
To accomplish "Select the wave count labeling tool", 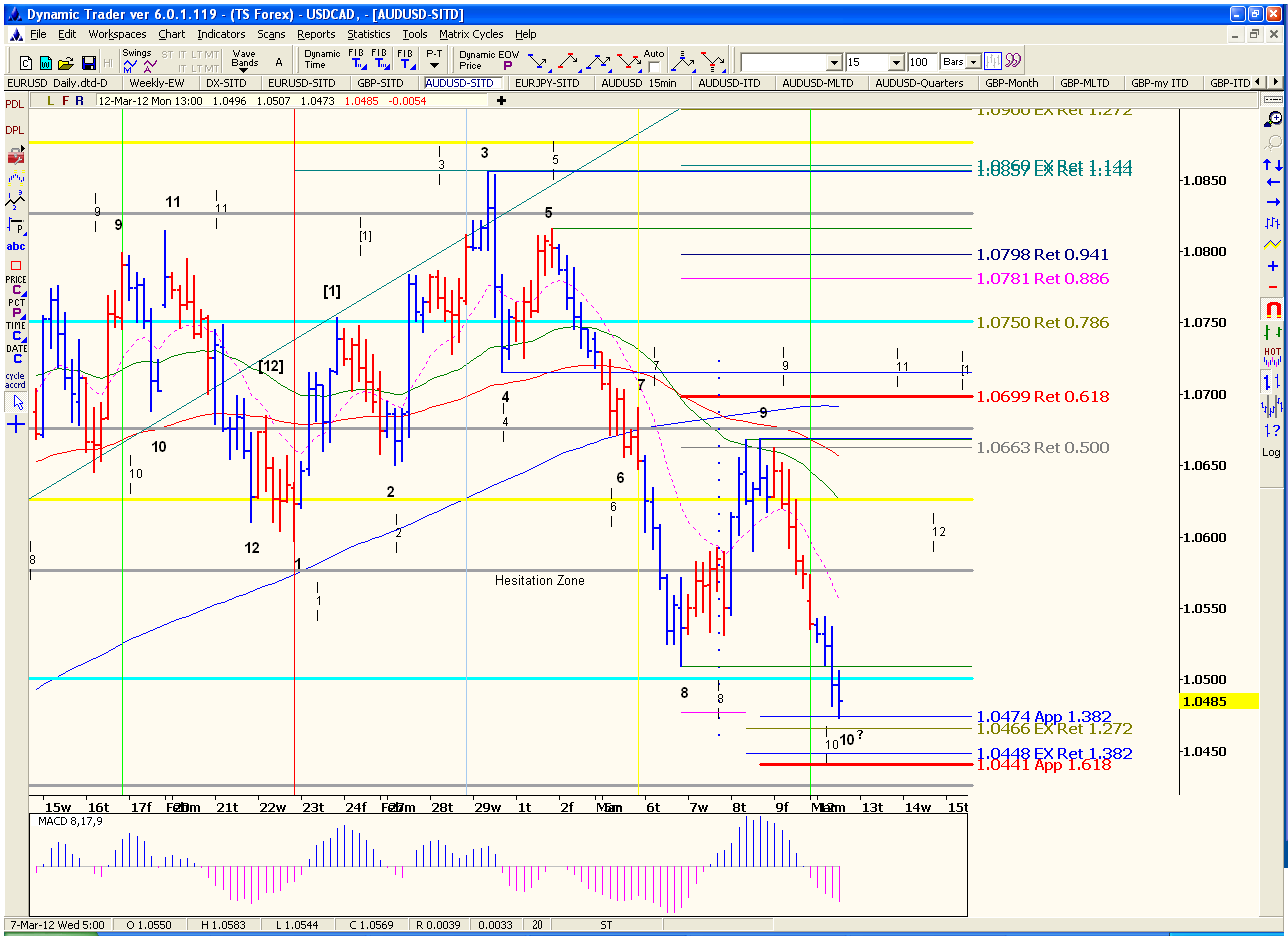I will click(x=15, y=200).
